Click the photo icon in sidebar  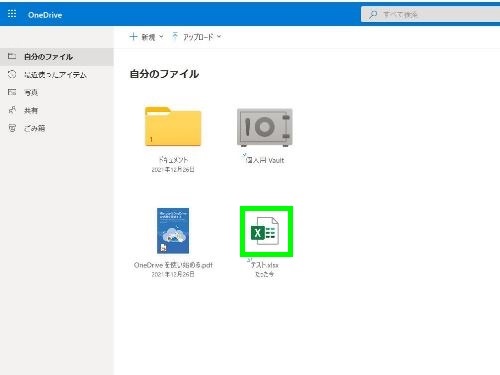pyautogui.click(x=12, y=92)
